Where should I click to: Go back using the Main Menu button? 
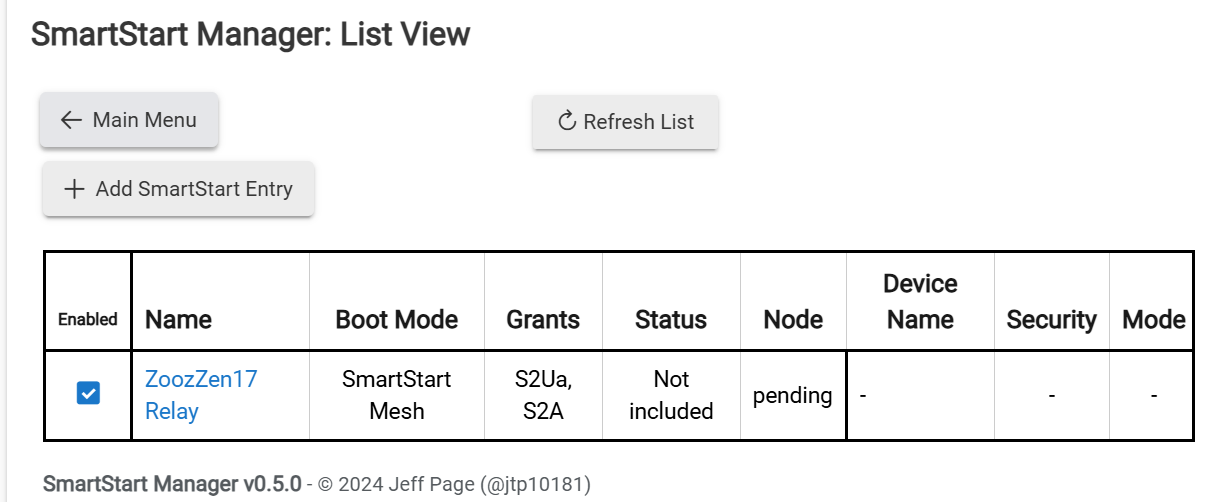click(129, 120)
